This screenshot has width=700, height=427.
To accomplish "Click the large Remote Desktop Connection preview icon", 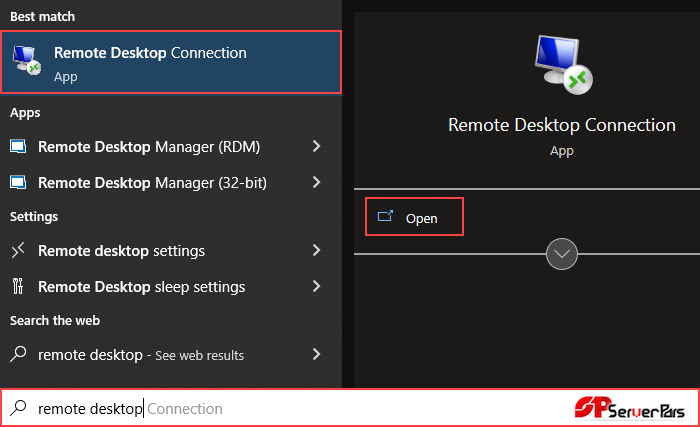I will click(563, 65).
